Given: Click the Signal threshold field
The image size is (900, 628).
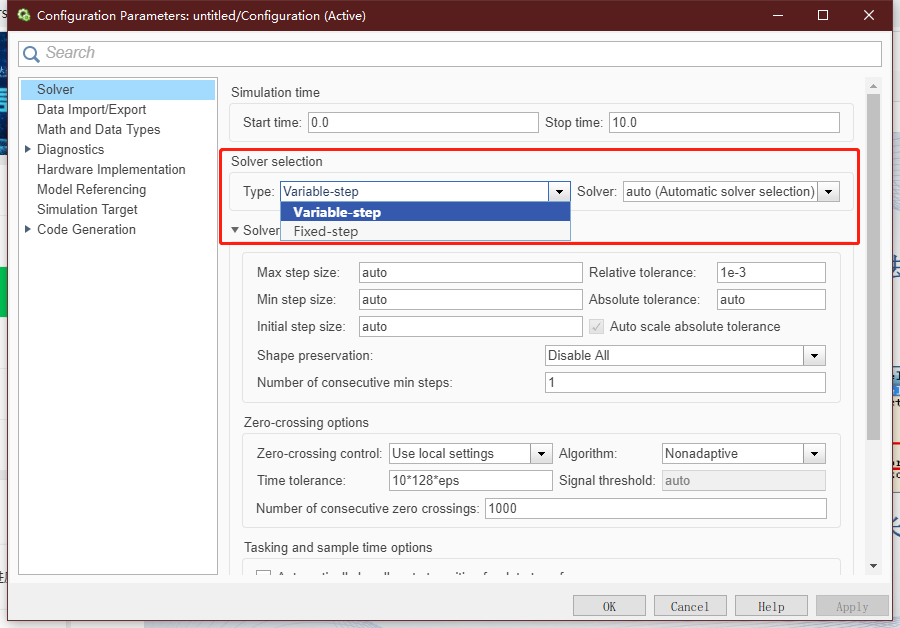Looking at the screenshot, I should point(744,480).
